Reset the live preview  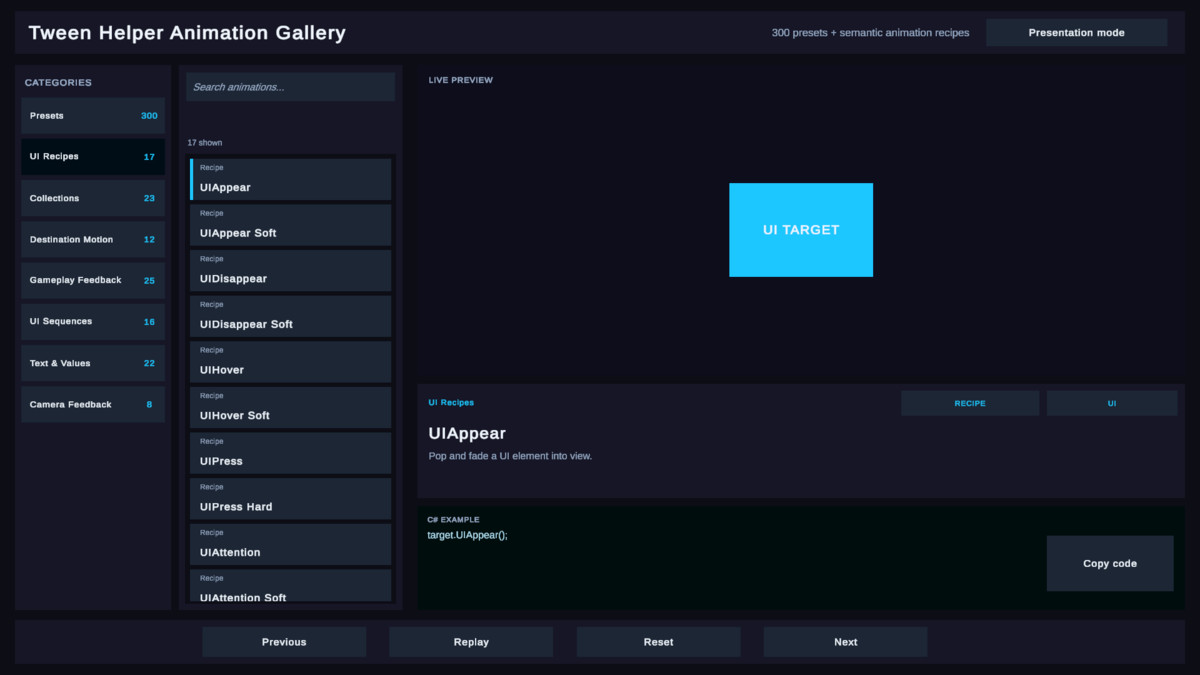pos(659,642)
